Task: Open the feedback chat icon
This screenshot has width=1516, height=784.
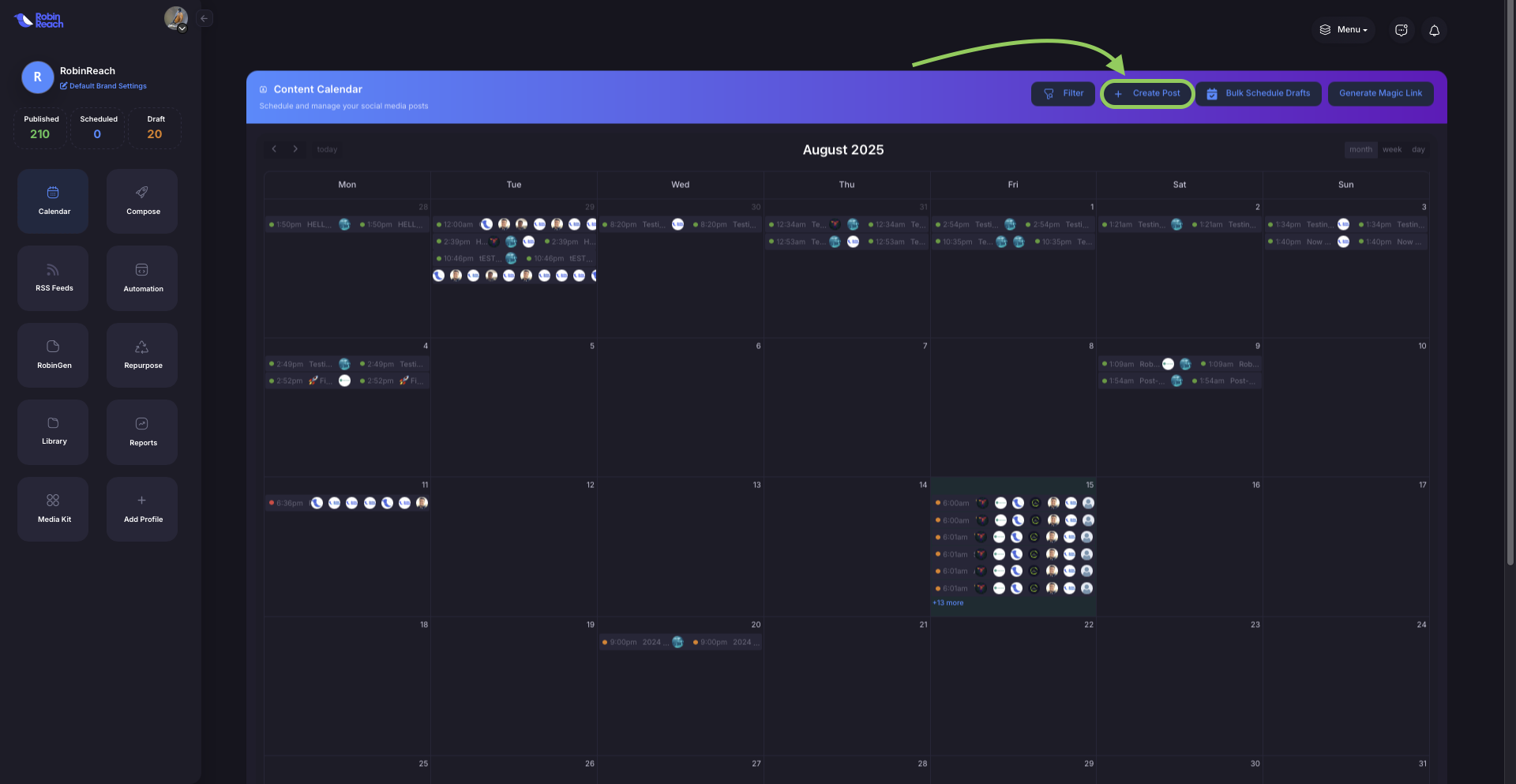Action: tap(1402, 30)
